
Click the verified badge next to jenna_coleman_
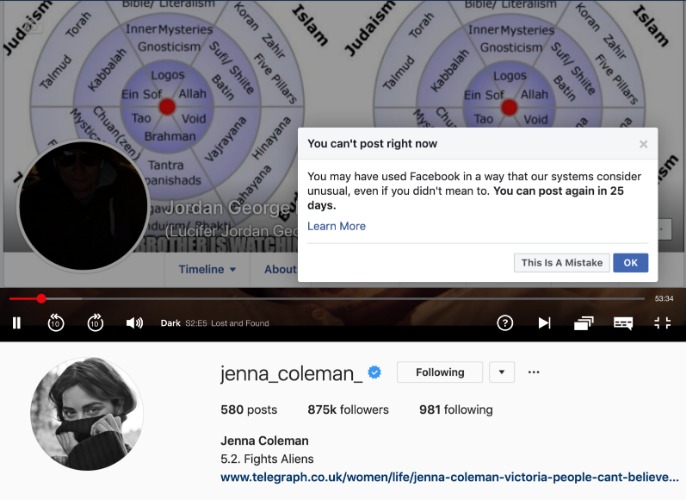tap(374, 372)
